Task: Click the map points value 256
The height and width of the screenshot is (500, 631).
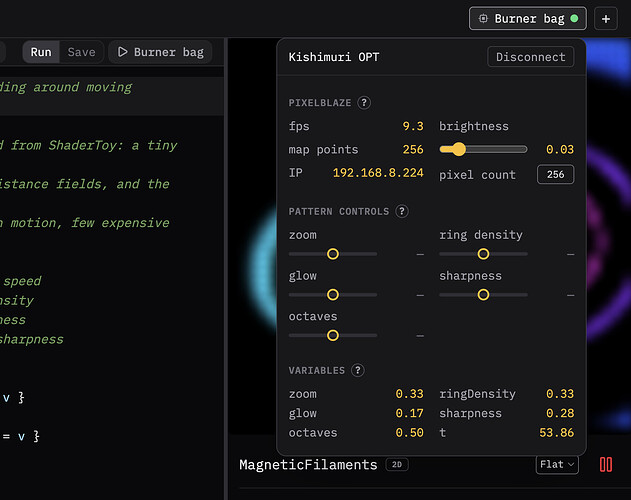Action: pos(413,150)
